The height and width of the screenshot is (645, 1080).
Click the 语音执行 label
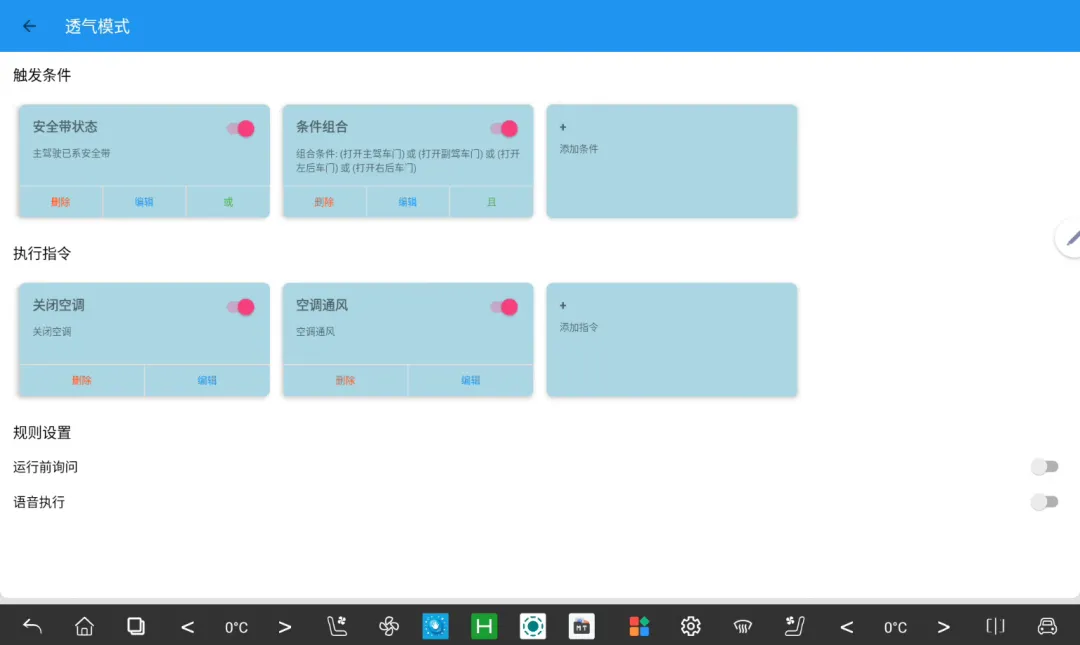click(x=39, y=502)
